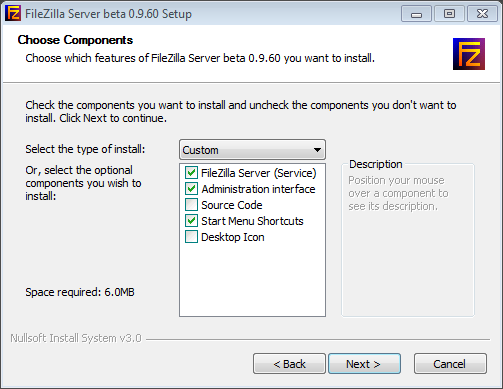Click the Next > button

[364, 364]
